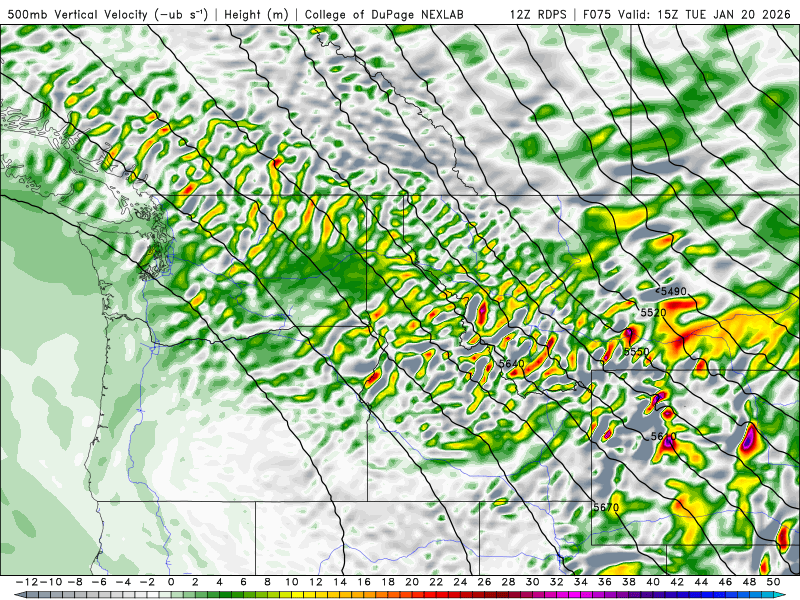Click the 26 value on color scale

tap(484, 582)
